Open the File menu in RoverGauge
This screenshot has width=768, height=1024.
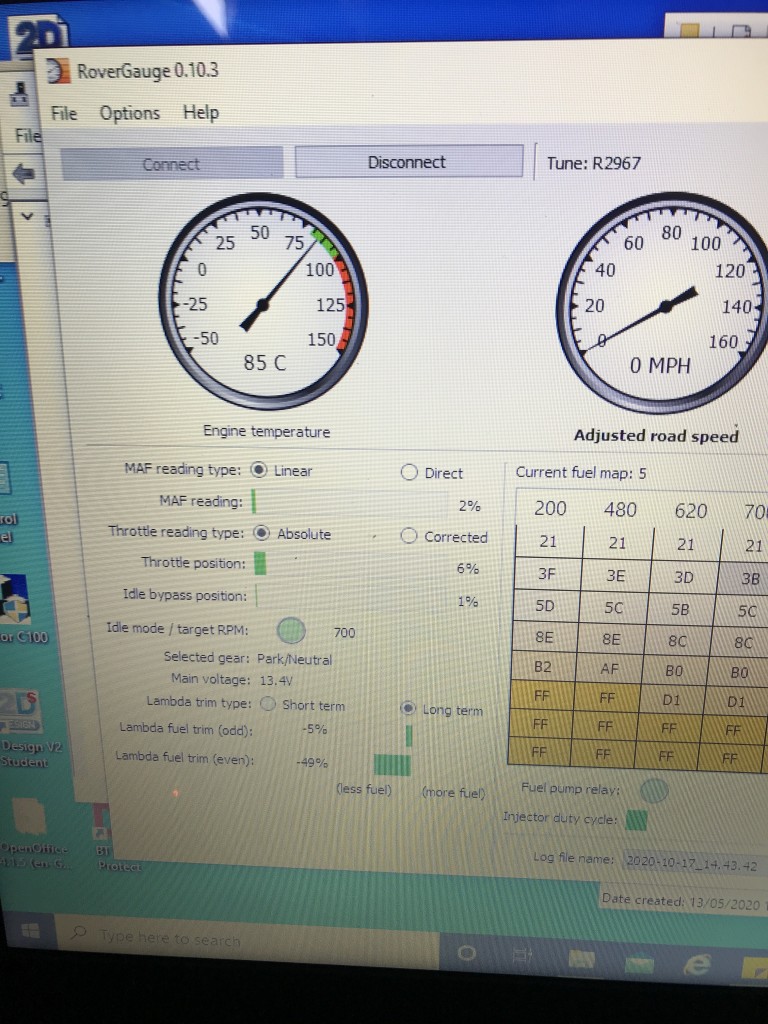64,114
